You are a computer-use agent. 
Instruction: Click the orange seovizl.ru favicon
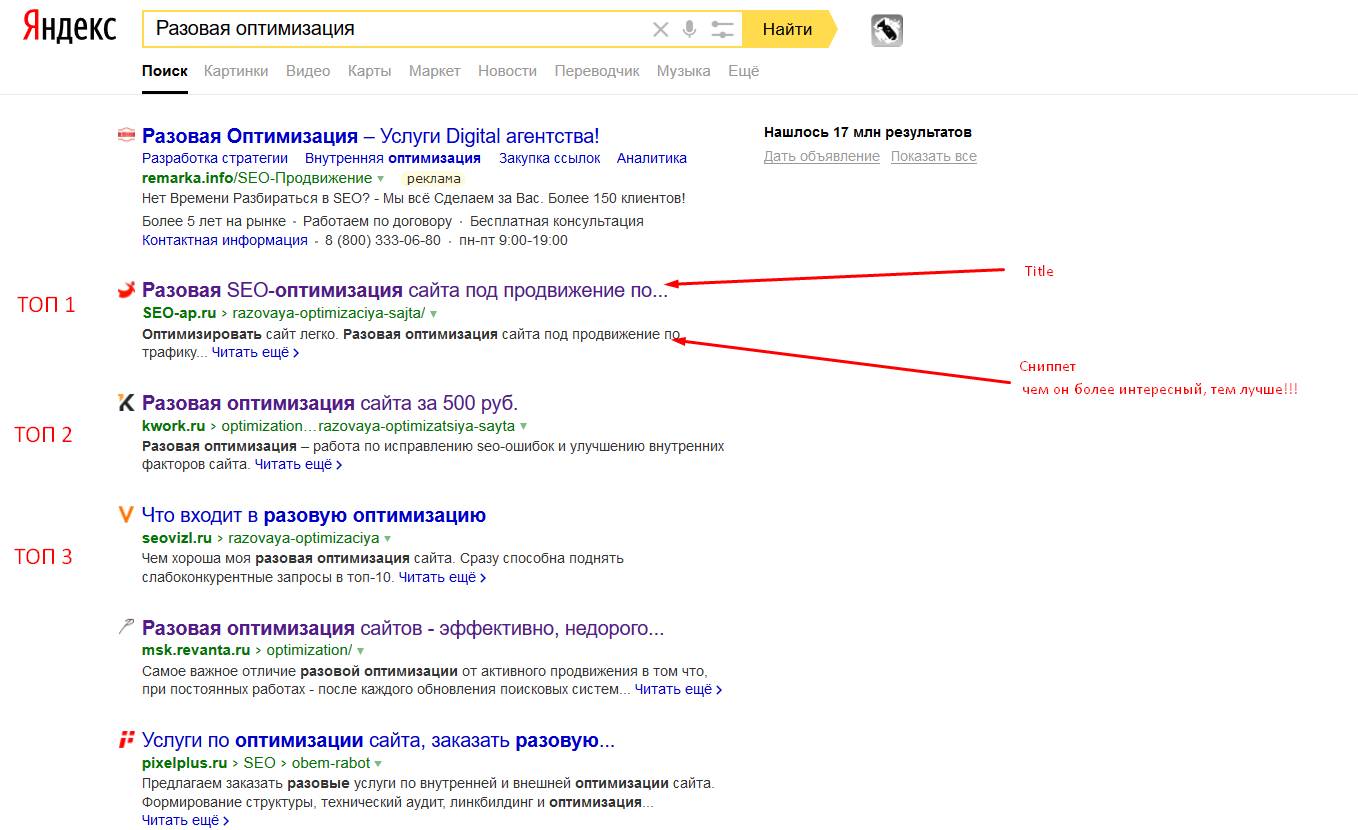126,515
